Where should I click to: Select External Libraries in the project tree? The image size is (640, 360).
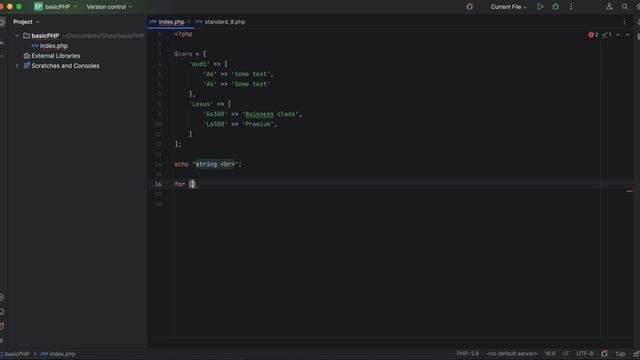pos(56,56)
